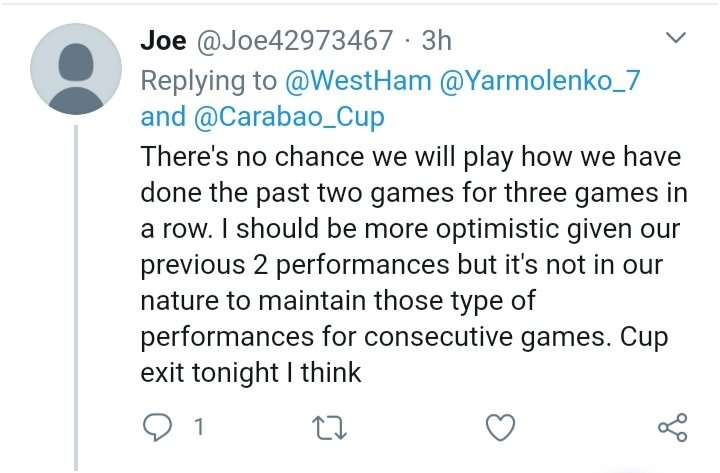This screenshot has width=720, height=473.
Task: Click the tweet's last line "exit tonight I think"
Action: (251, 372)
